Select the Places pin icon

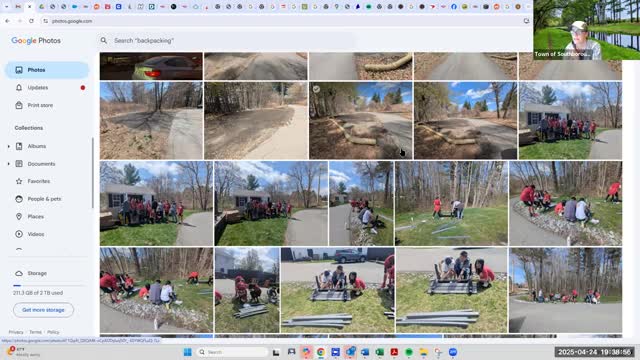(19, 217)
